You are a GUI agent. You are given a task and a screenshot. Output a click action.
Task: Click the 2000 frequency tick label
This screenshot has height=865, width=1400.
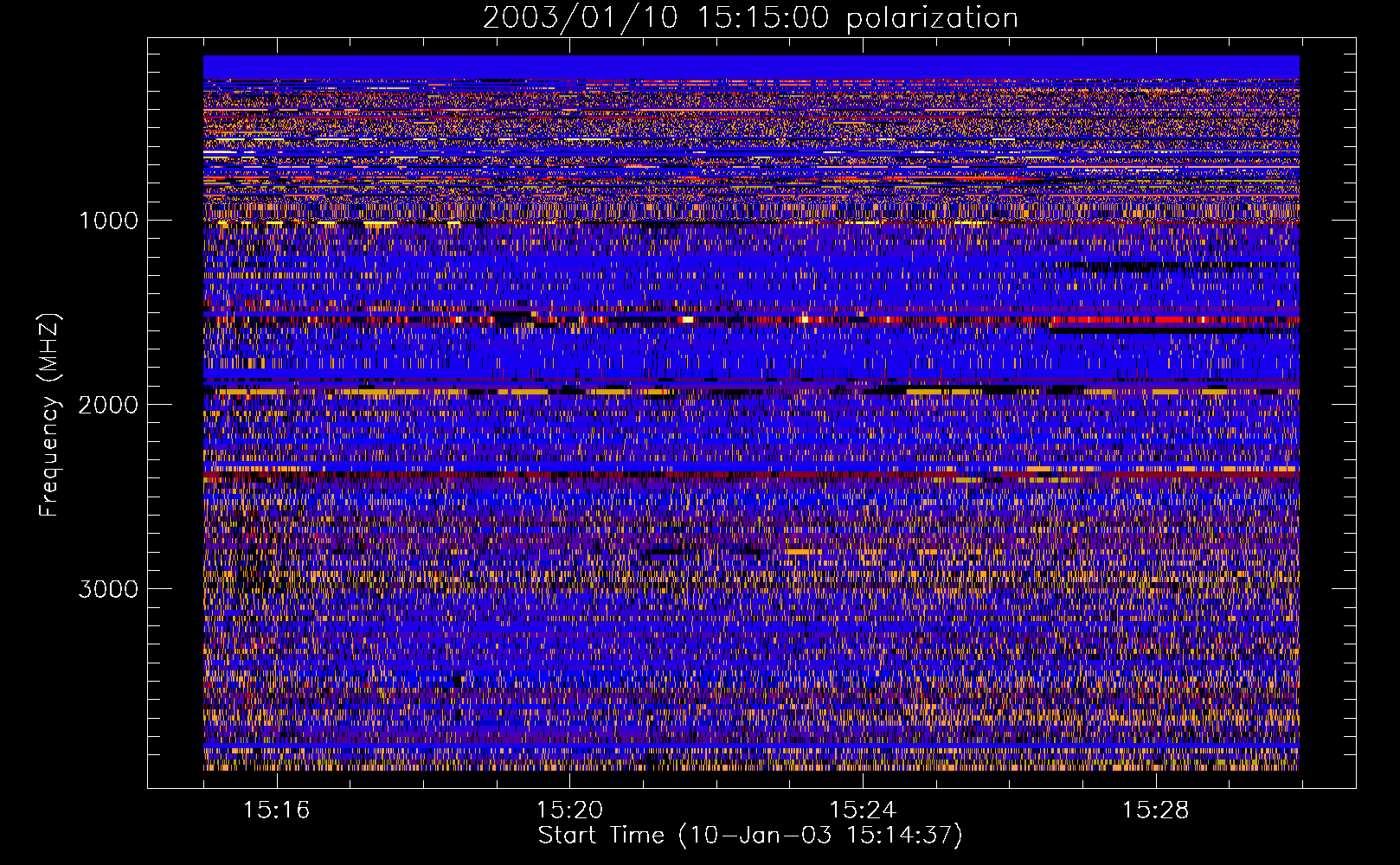pyautogui.click(x=108, y=405)
